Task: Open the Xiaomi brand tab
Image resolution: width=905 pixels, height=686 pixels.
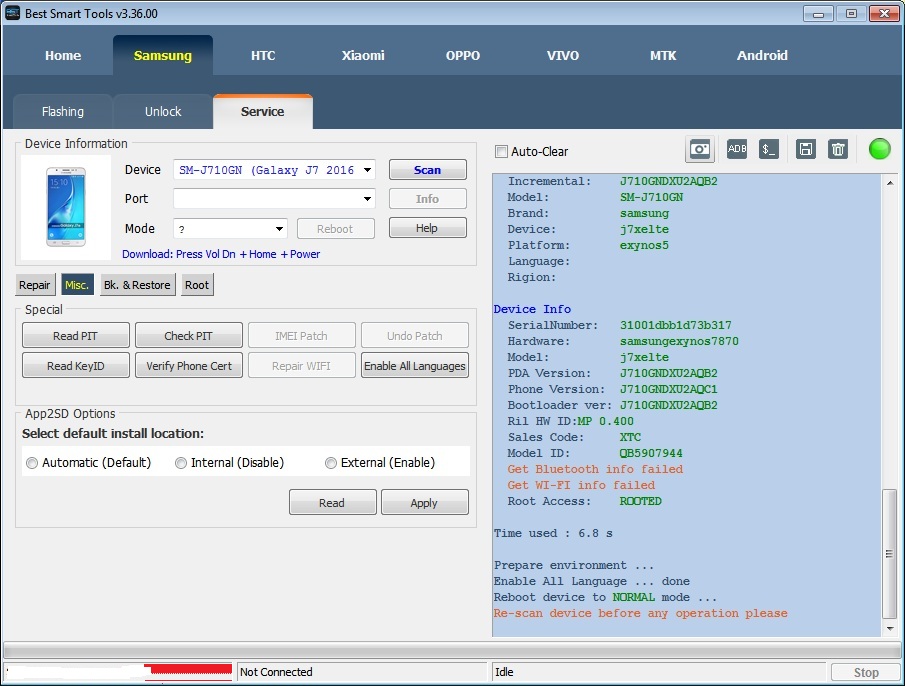Action: [x=363, y=55]
